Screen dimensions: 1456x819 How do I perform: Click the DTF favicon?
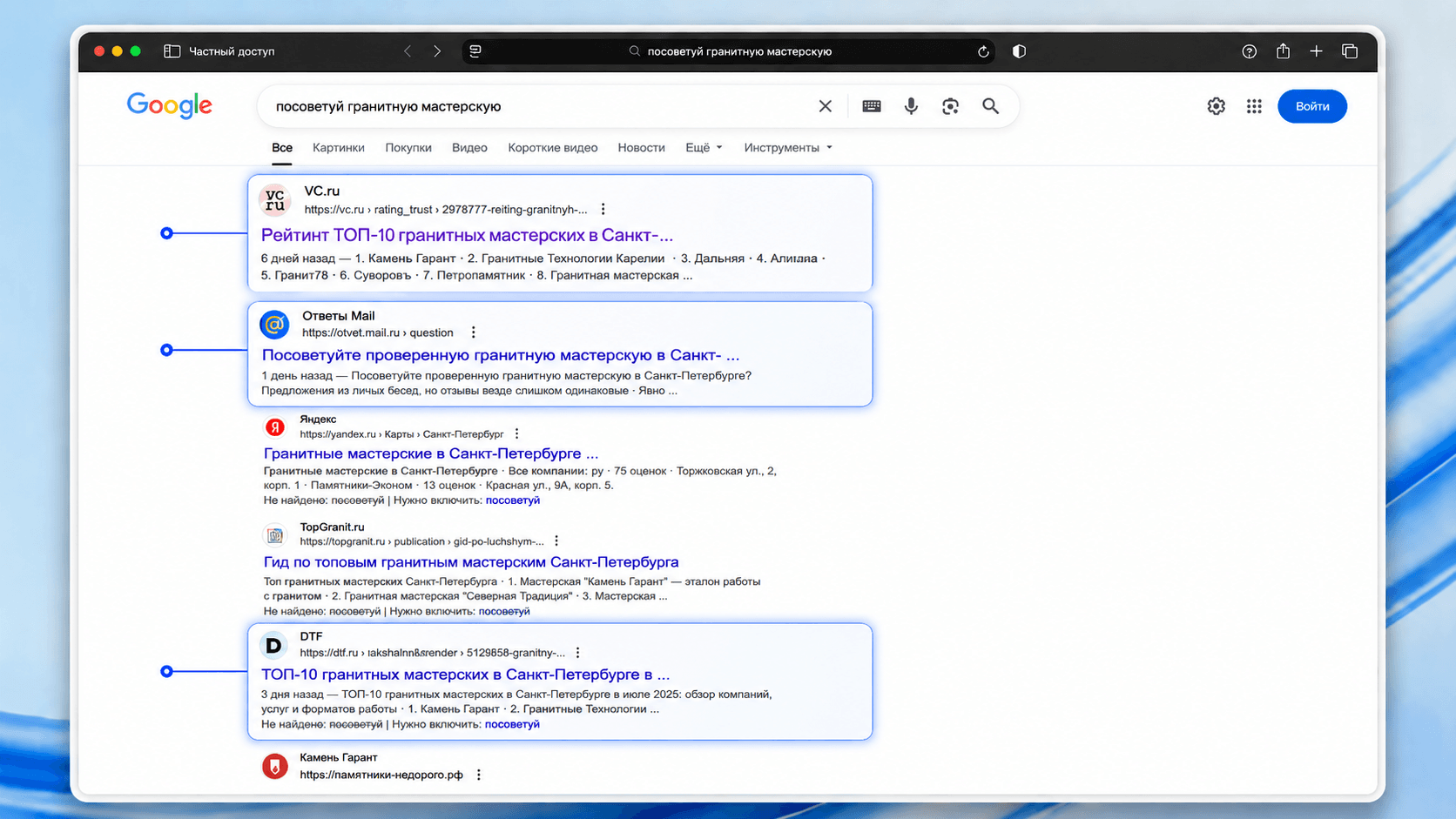pos(274,645)
